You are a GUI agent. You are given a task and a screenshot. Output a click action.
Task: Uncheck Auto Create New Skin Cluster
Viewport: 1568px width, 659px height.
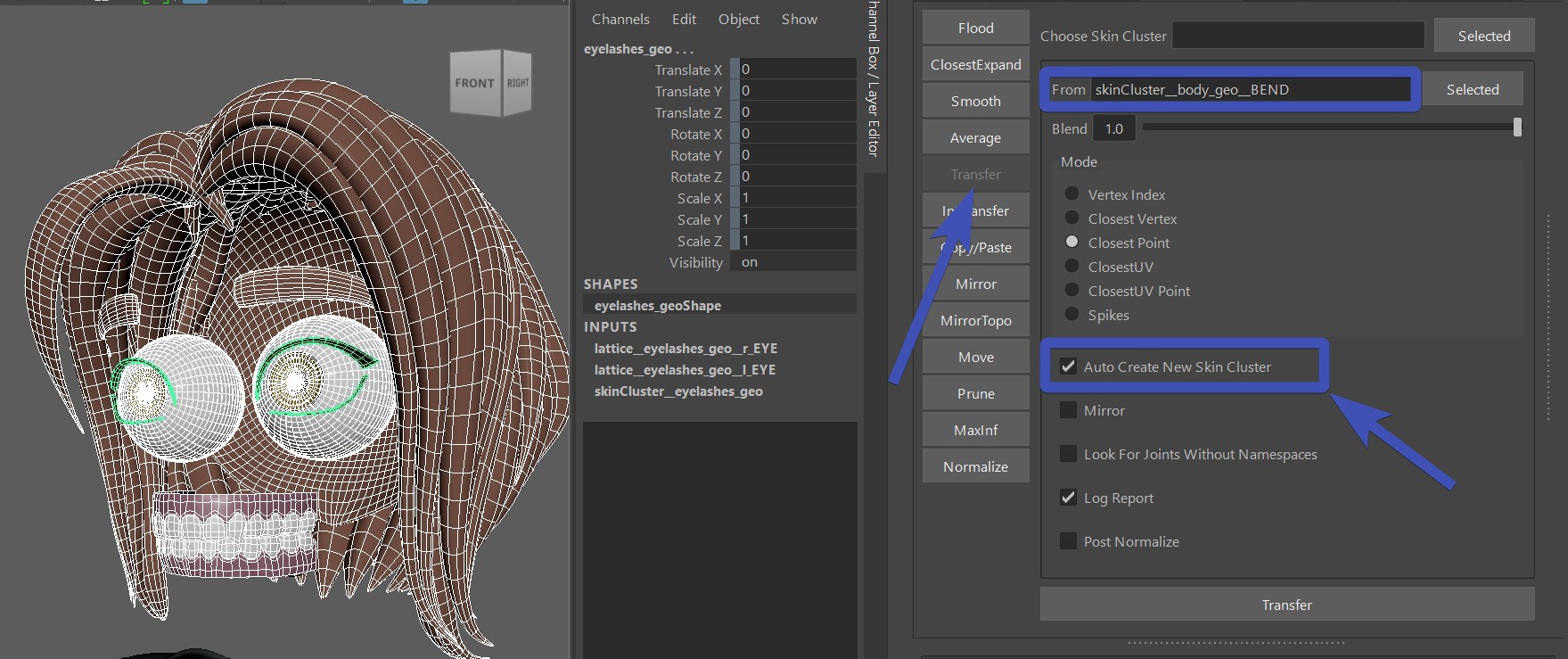click(1068, 367)
